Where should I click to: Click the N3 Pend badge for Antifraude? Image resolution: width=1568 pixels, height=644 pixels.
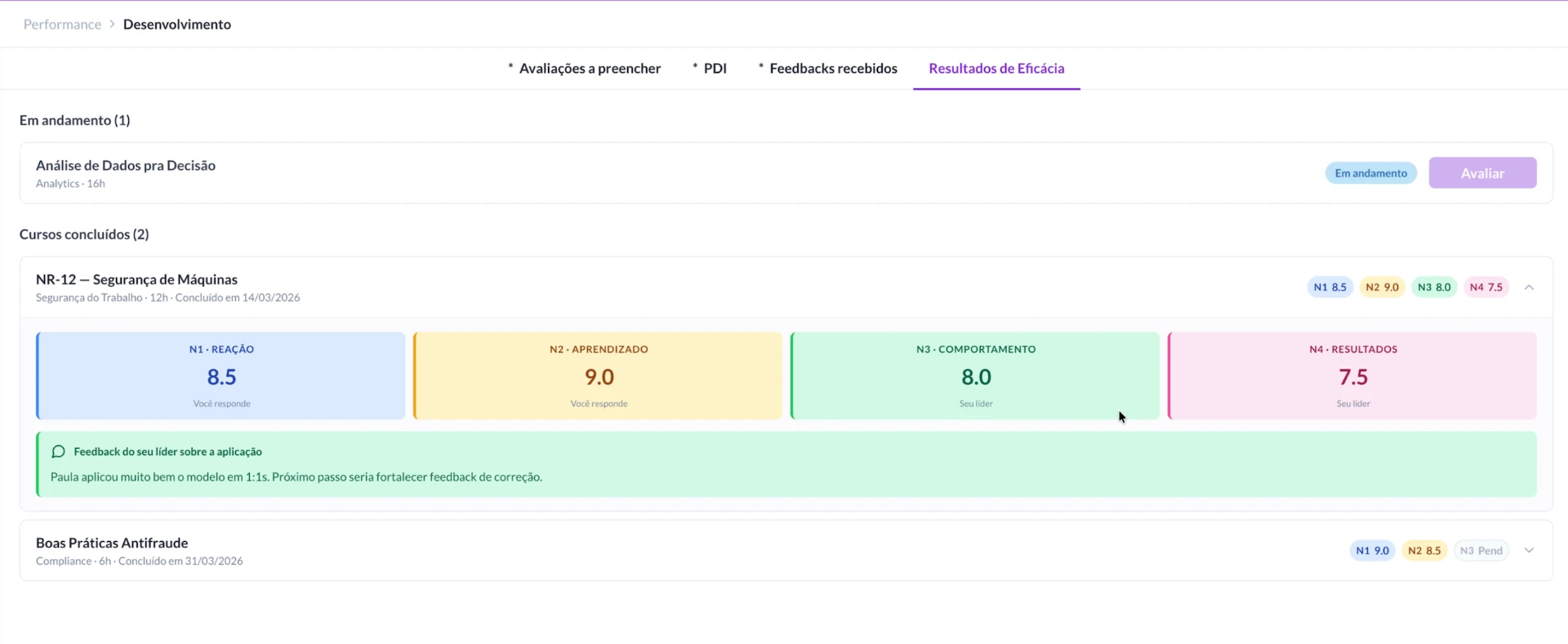click(1481, 550)
